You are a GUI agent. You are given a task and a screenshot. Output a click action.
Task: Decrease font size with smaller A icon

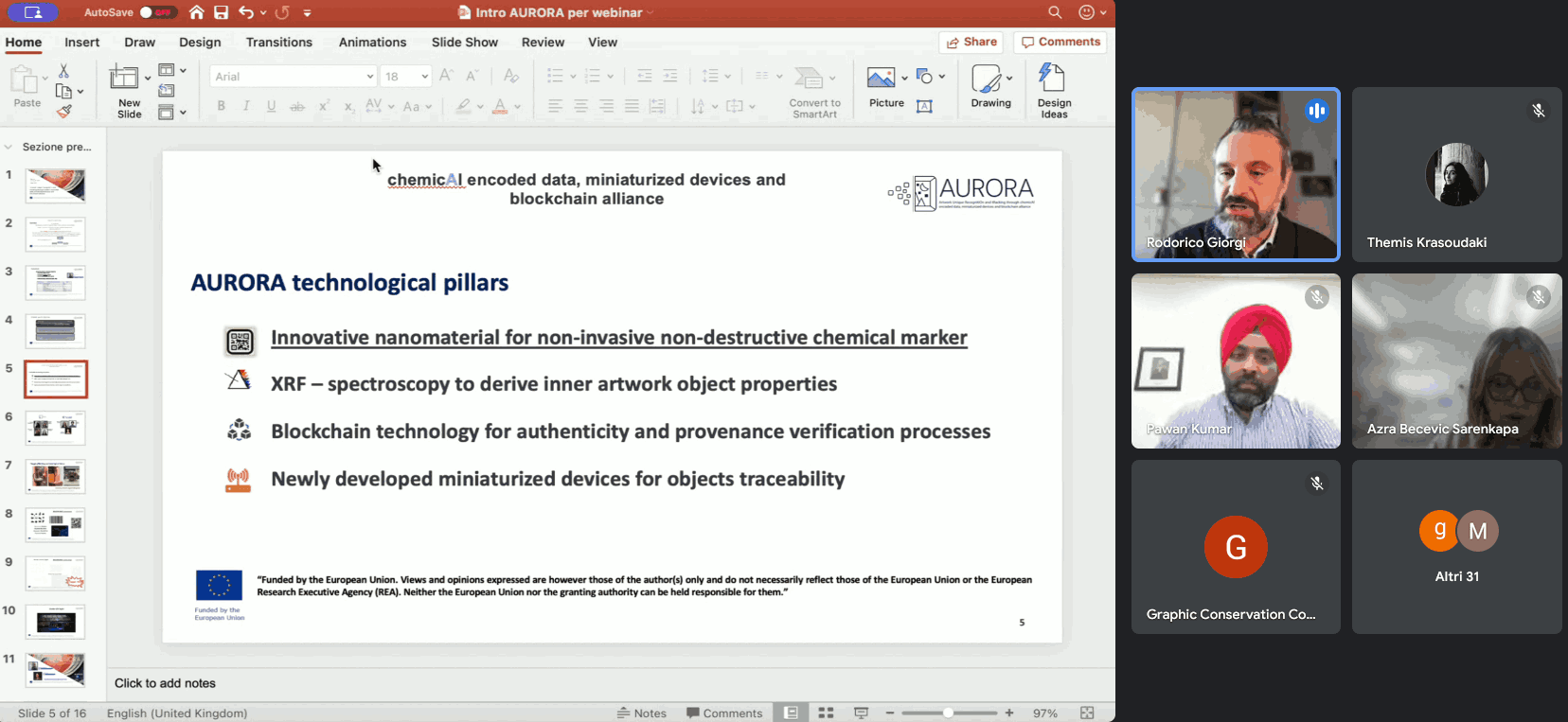(472, 76)
